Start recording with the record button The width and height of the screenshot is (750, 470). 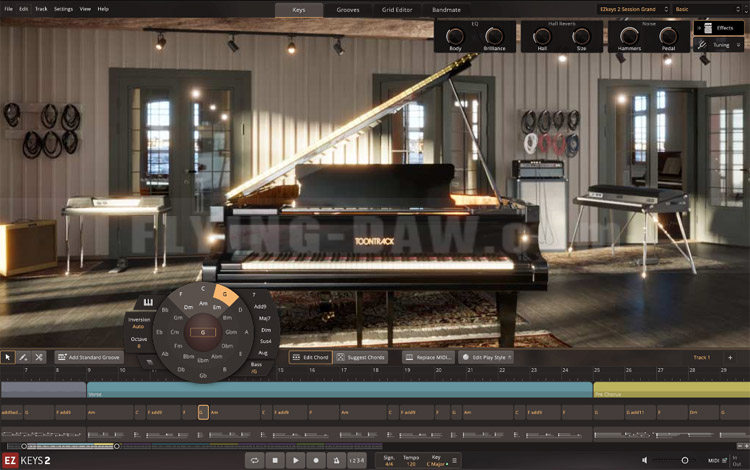coord(316,460)
